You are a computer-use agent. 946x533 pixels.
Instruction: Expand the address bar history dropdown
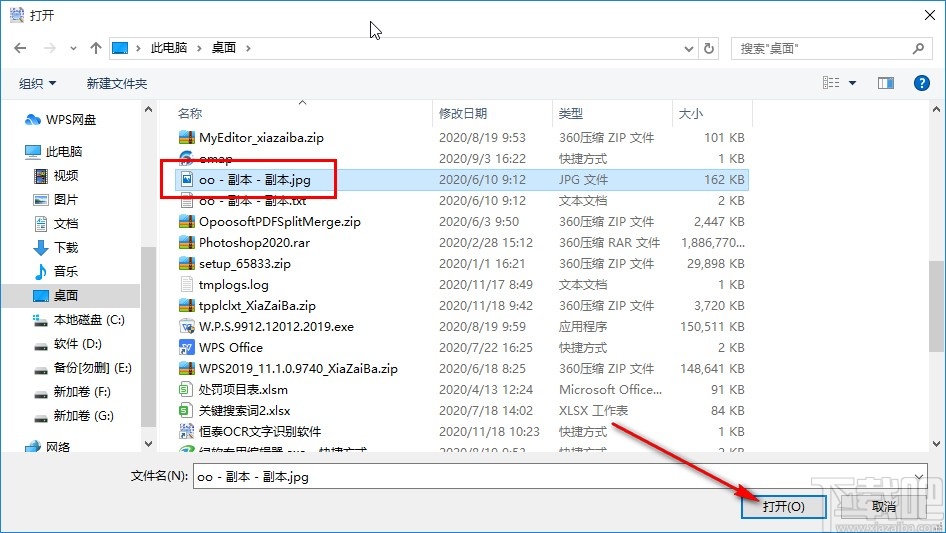(x=689, y=49)
